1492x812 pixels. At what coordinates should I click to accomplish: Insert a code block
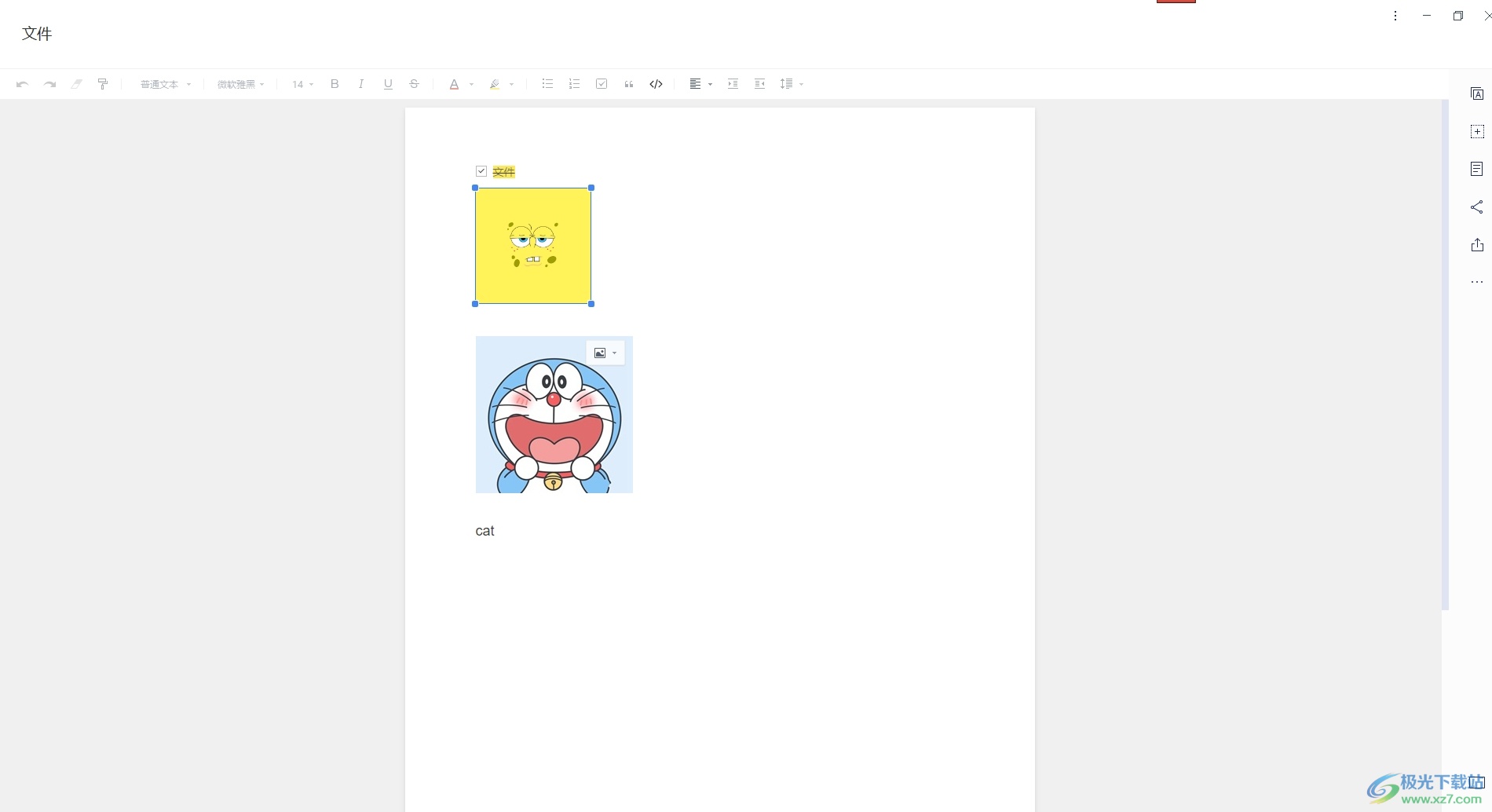656,84
